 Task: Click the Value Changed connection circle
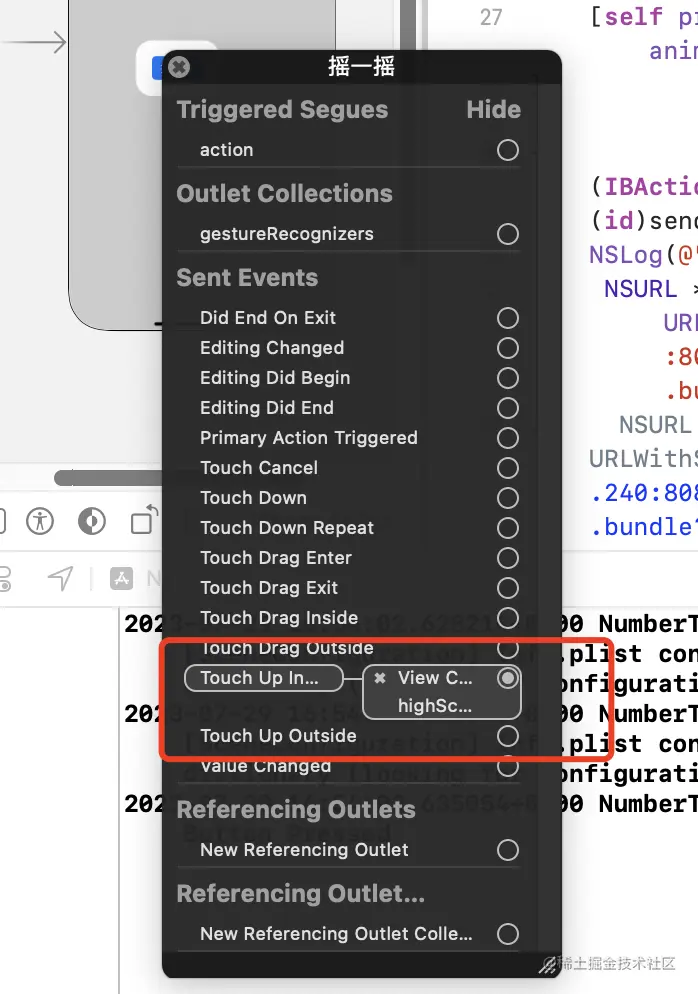[508, 766]
